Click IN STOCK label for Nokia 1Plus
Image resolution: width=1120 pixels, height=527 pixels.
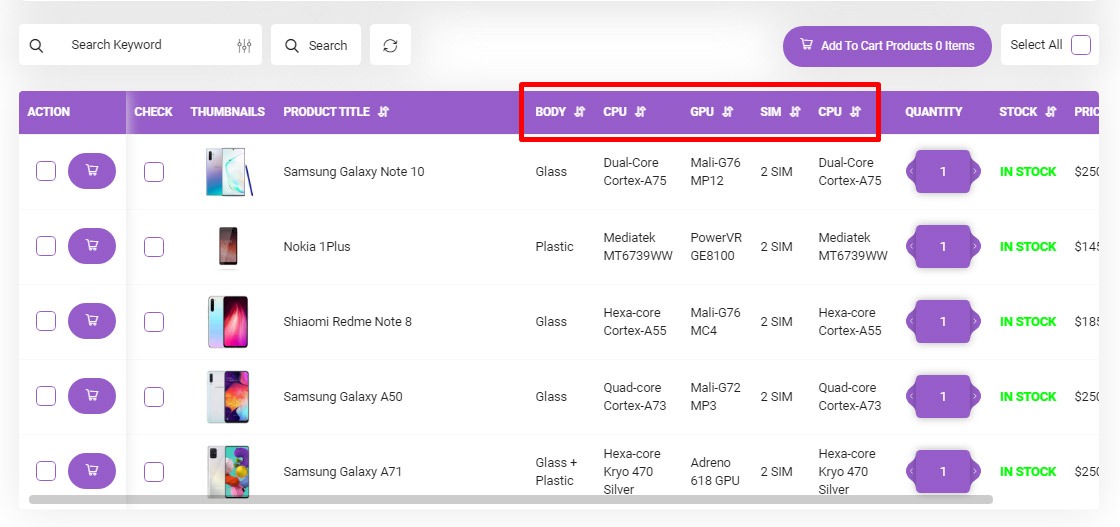tap(1027, 246)
